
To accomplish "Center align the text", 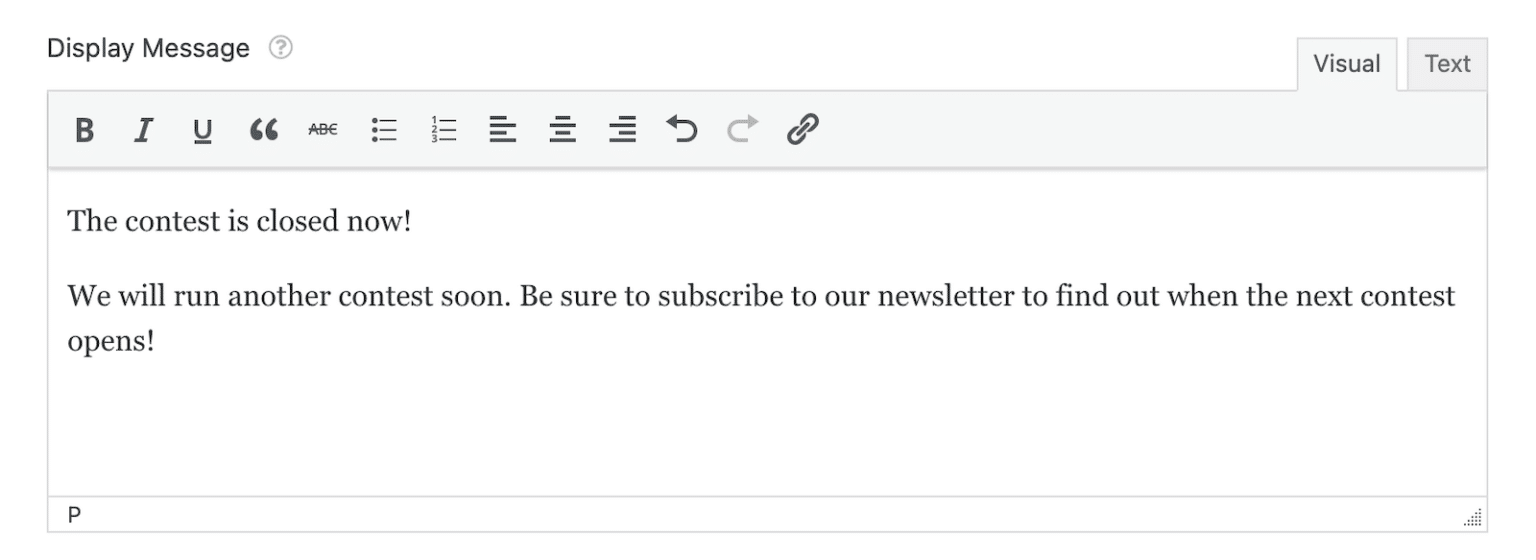I will pyautogui.click(x=562, y=130).
